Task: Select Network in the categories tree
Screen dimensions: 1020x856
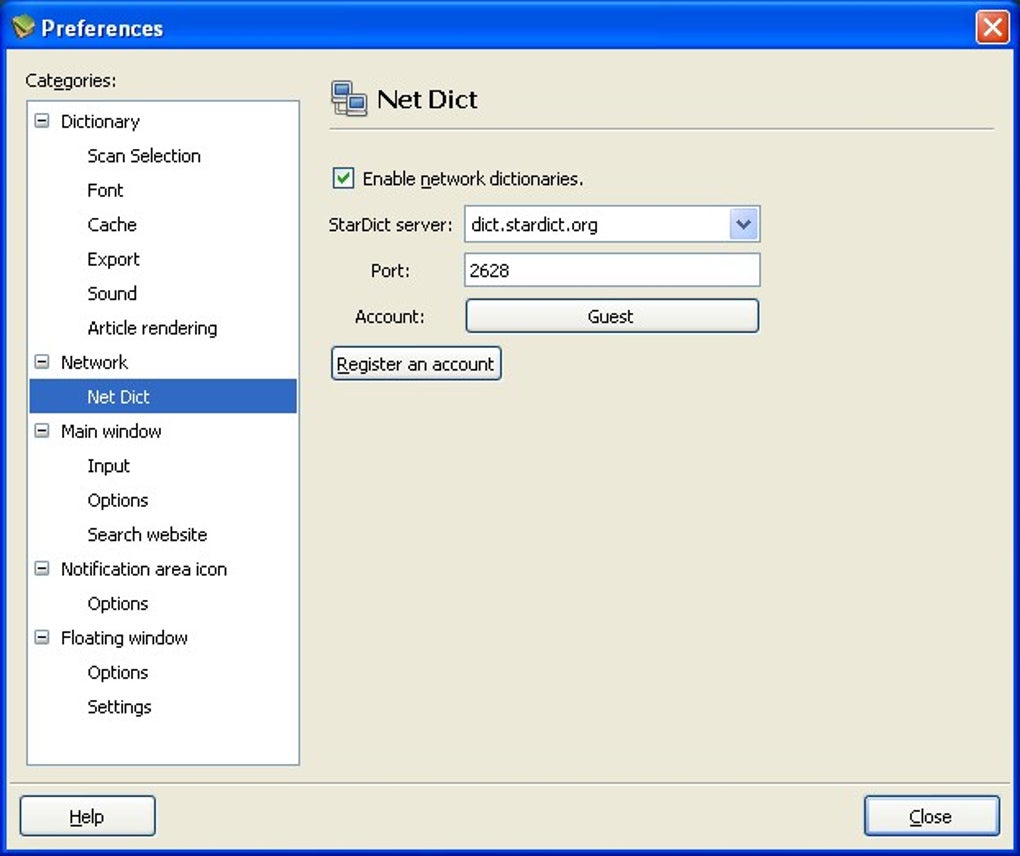Action: [x=94, y=362]
